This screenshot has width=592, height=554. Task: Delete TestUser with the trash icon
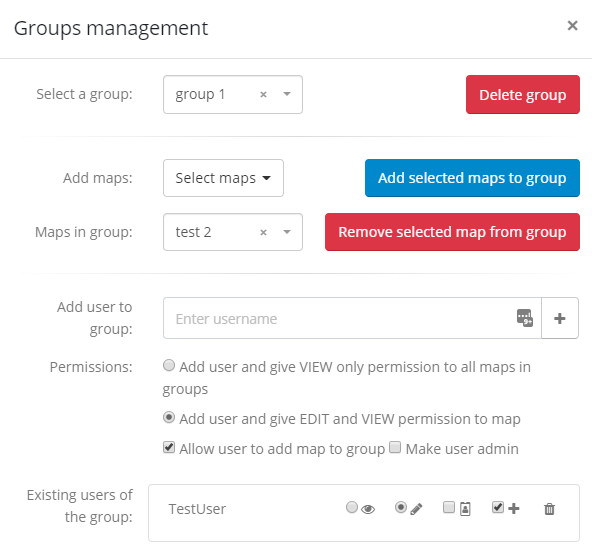point(549,509)
